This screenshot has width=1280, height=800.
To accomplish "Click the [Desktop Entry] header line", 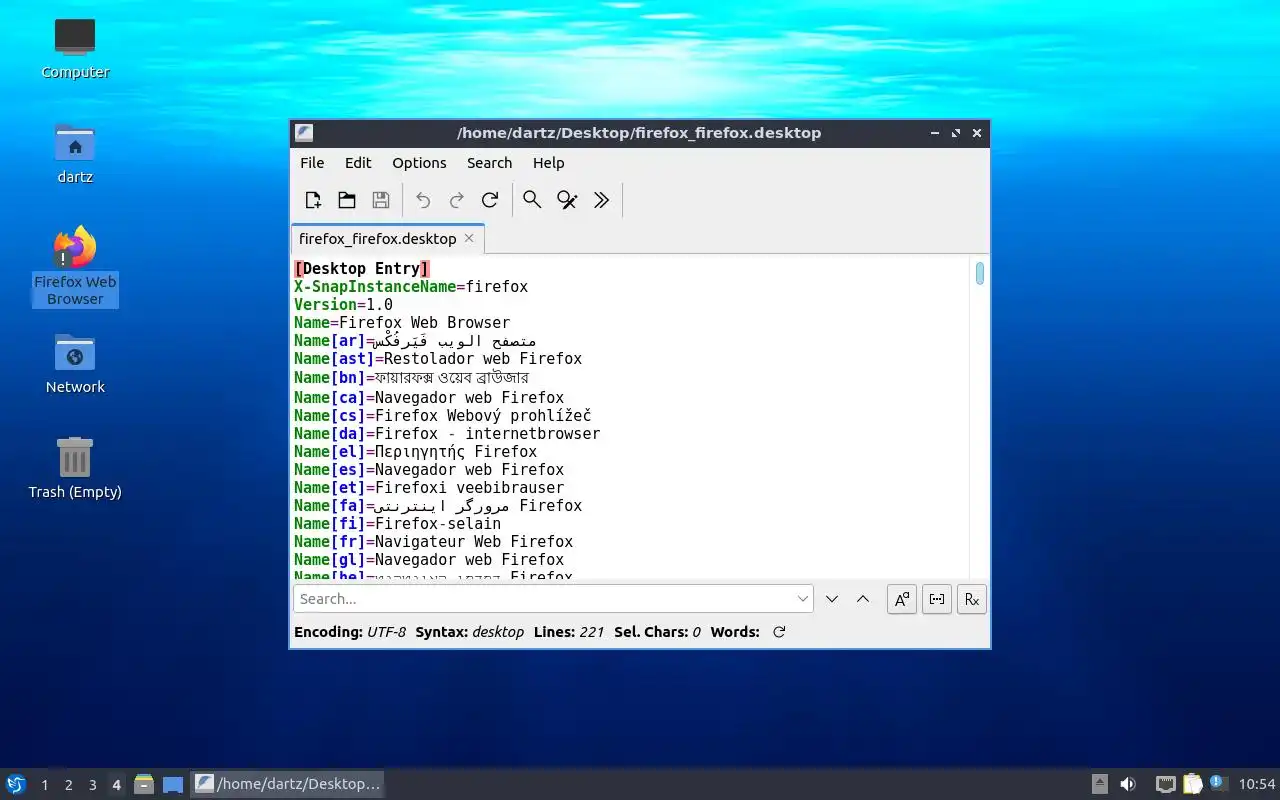I will click(362, 268).
